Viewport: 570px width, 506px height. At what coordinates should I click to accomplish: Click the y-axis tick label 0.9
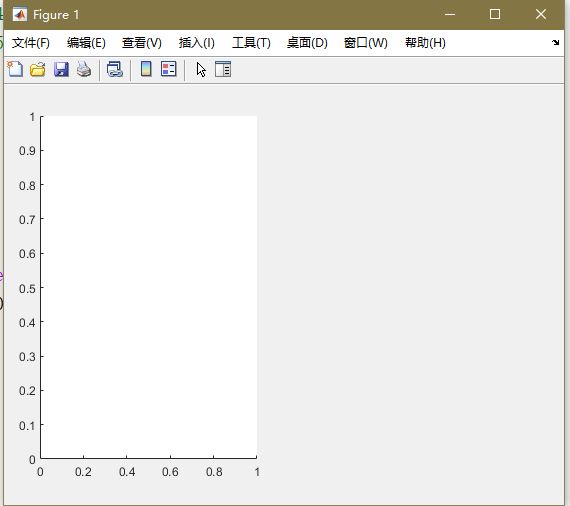(x=27, y=151)
